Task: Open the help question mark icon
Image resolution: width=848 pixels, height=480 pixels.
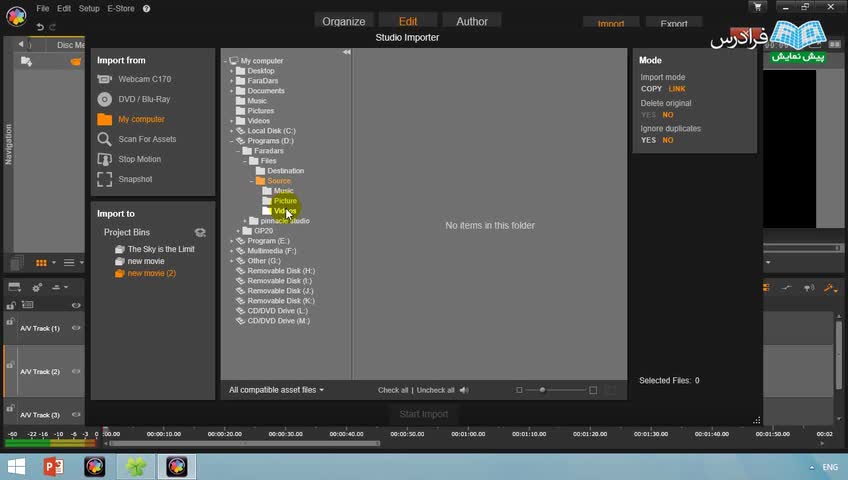Action: pyautogui.click(x=147, y=9)
